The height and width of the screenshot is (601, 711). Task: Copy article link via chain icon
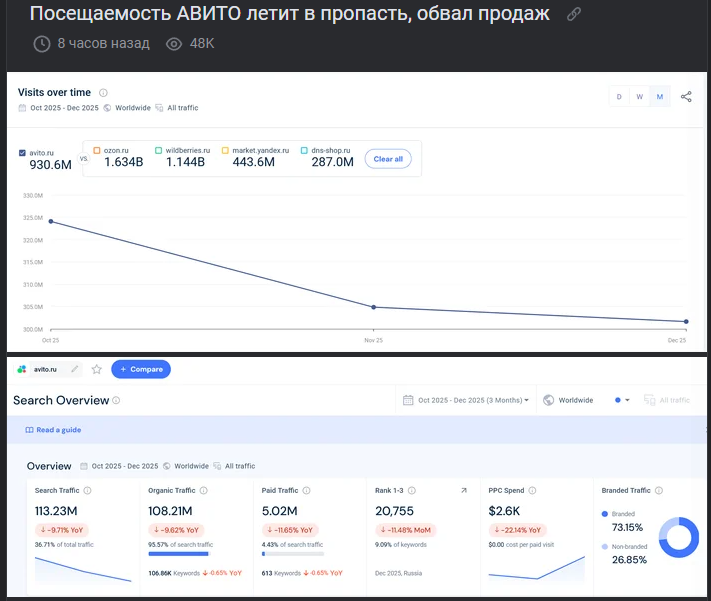coord(574,15)
